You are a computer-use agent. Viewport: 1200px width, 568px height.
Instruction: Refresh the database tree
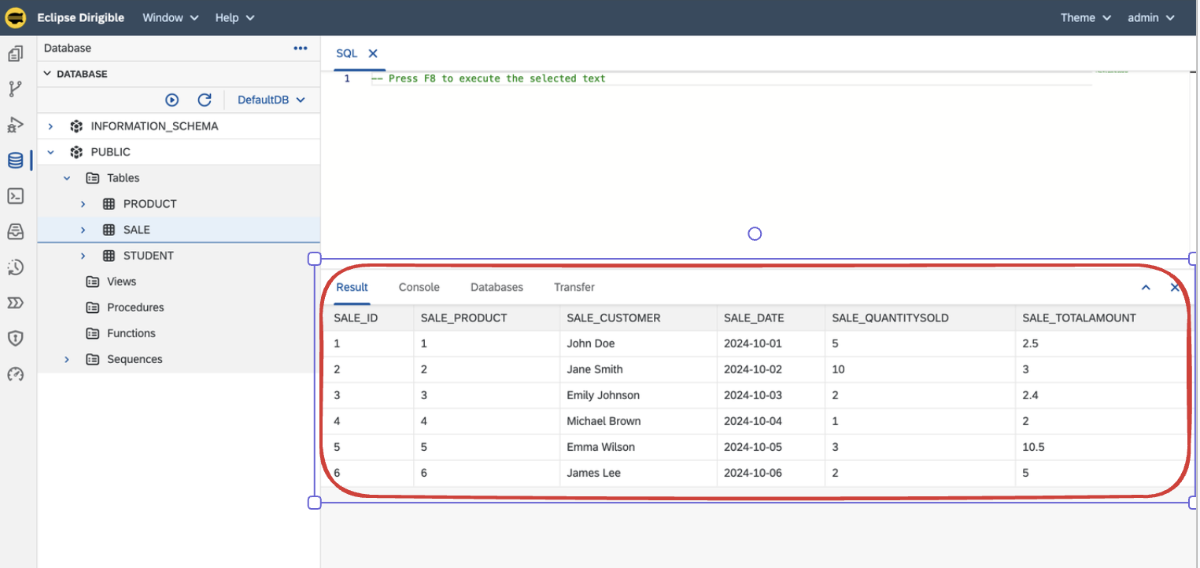[x=204, y=100]
